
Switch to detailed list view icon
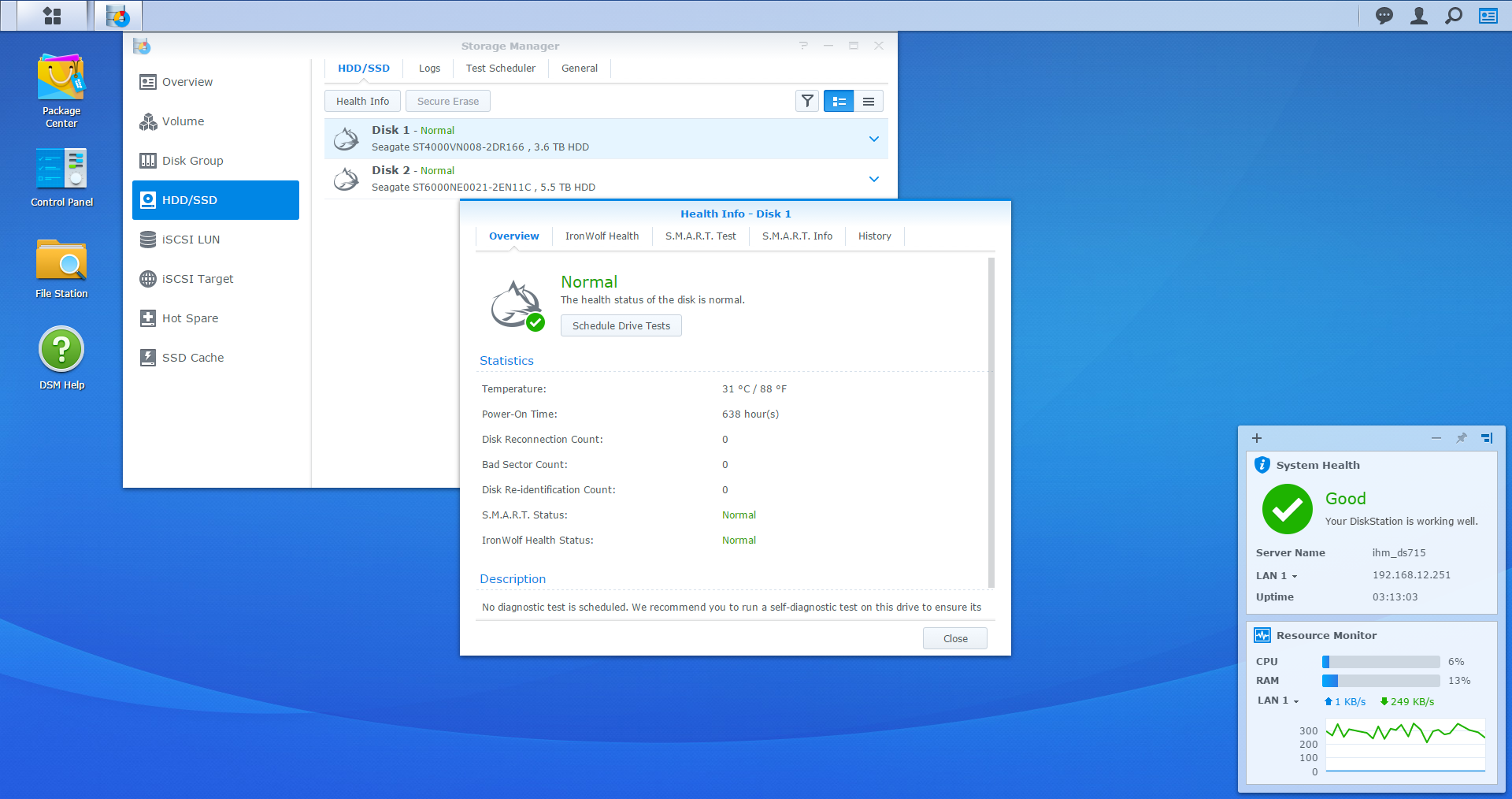pos(839,101)
